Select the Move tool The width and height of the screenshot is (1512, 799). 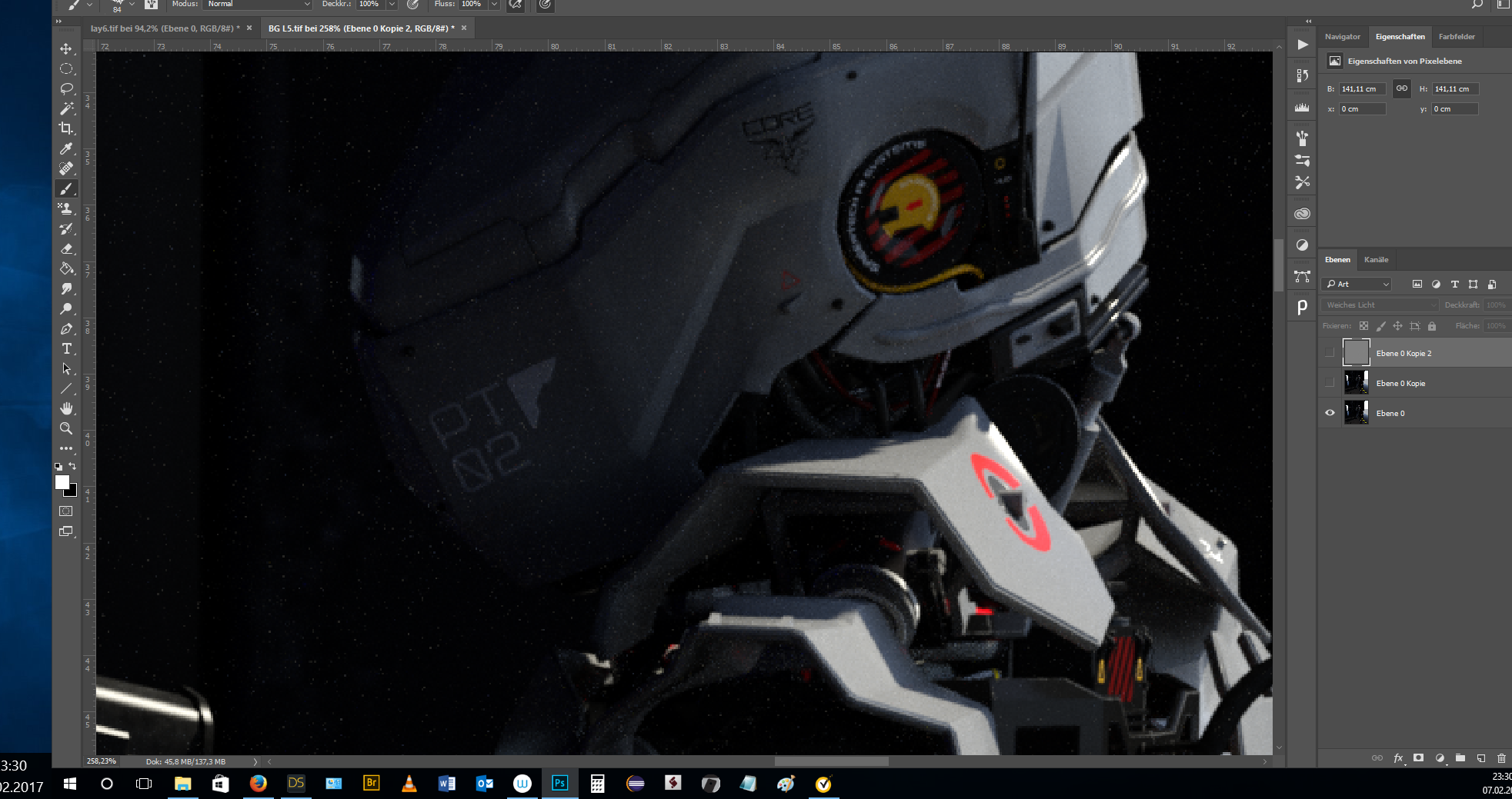click(x=66, y=49)
